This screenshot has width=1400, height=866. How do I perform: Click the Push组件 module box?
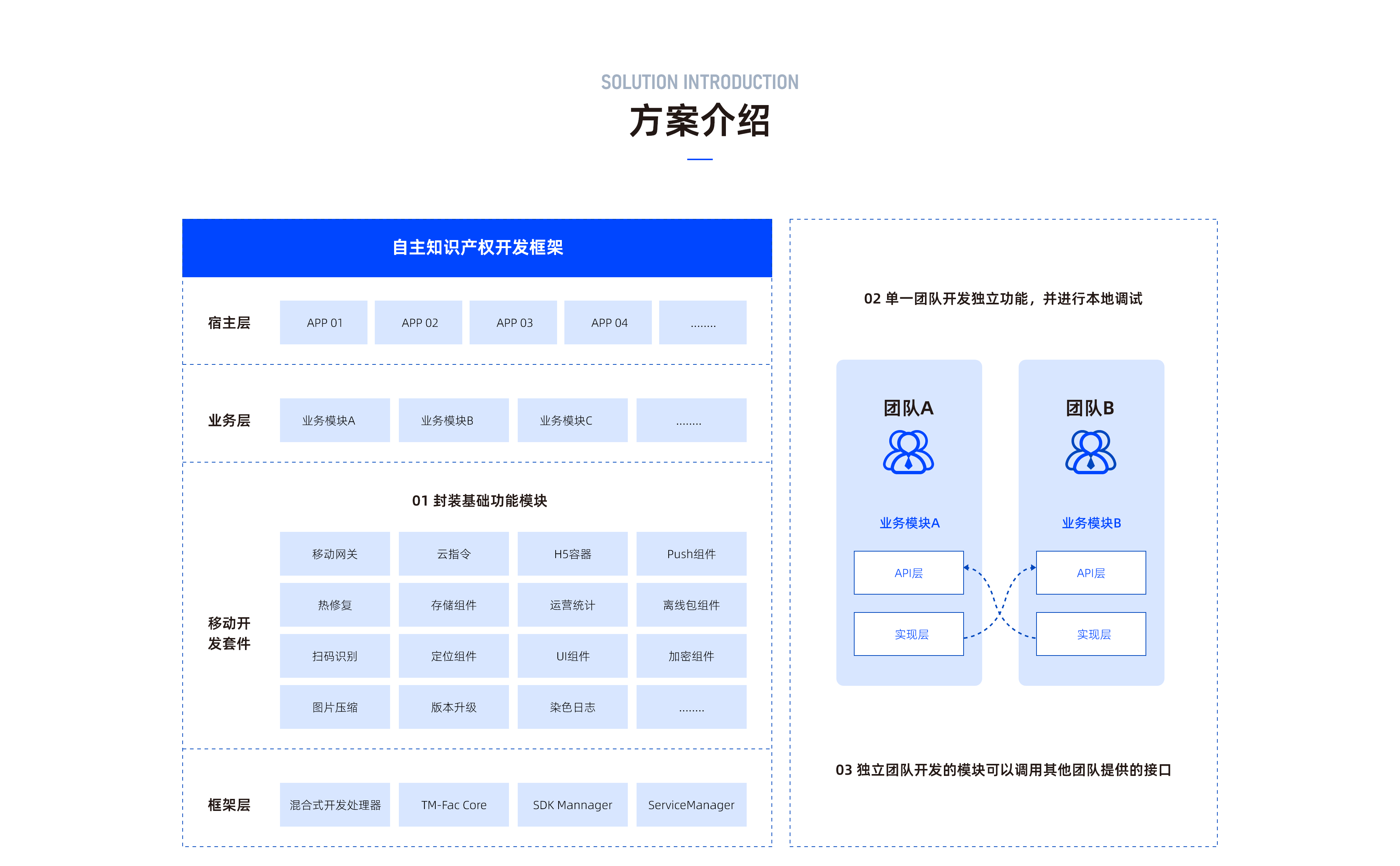pos(691,554)
